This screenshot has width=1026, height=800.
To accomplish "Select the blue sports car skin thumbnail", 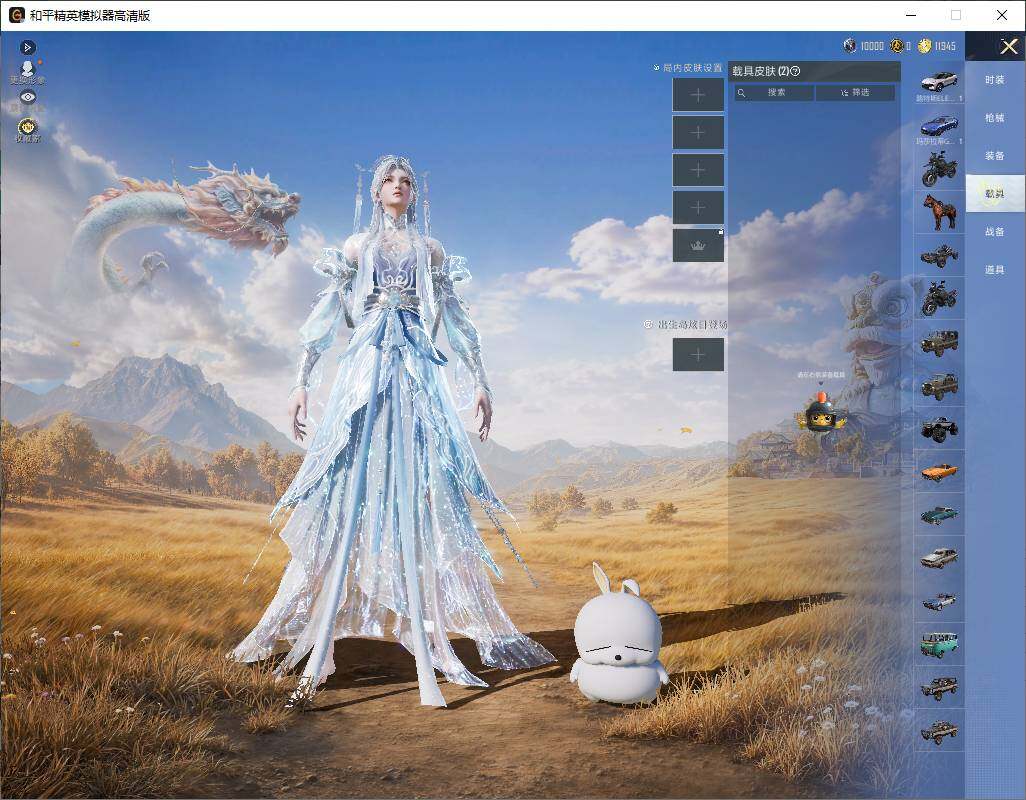I will coord(939,125).
